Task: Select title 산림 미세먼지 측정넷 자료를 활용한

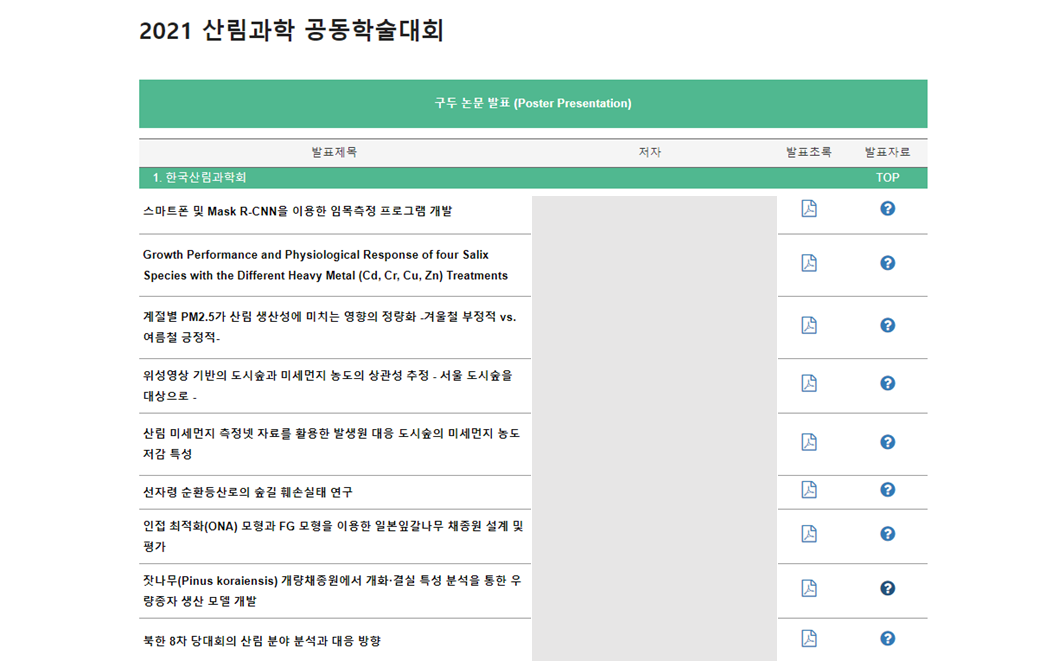Action: (332, 443)
